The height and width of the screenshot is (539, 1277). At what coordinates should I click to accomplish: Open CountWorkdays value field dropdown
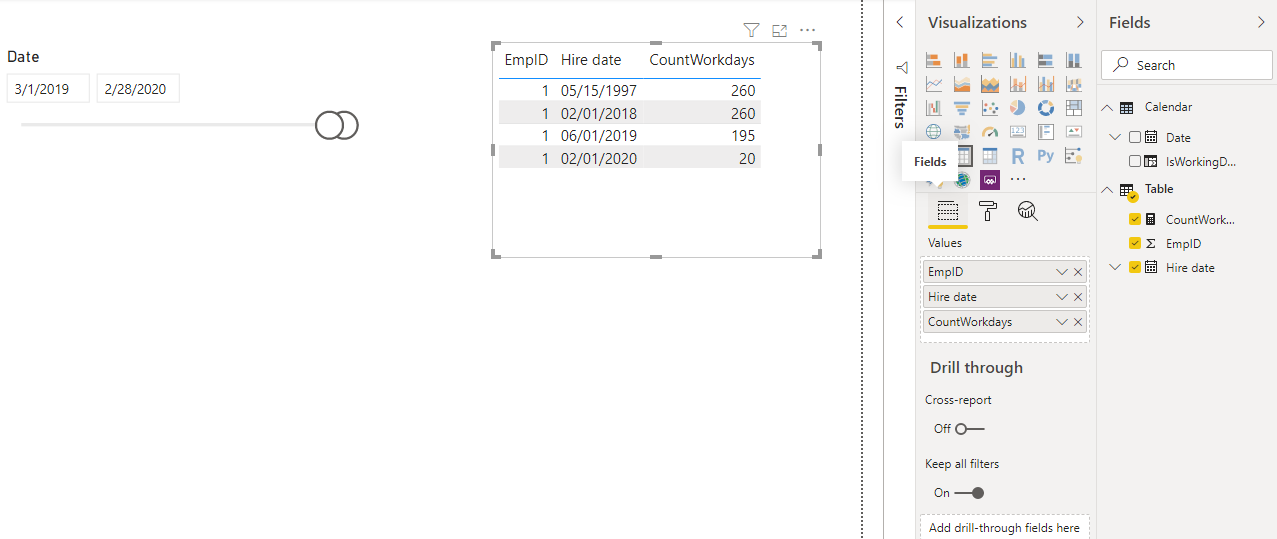point(1062,322)
